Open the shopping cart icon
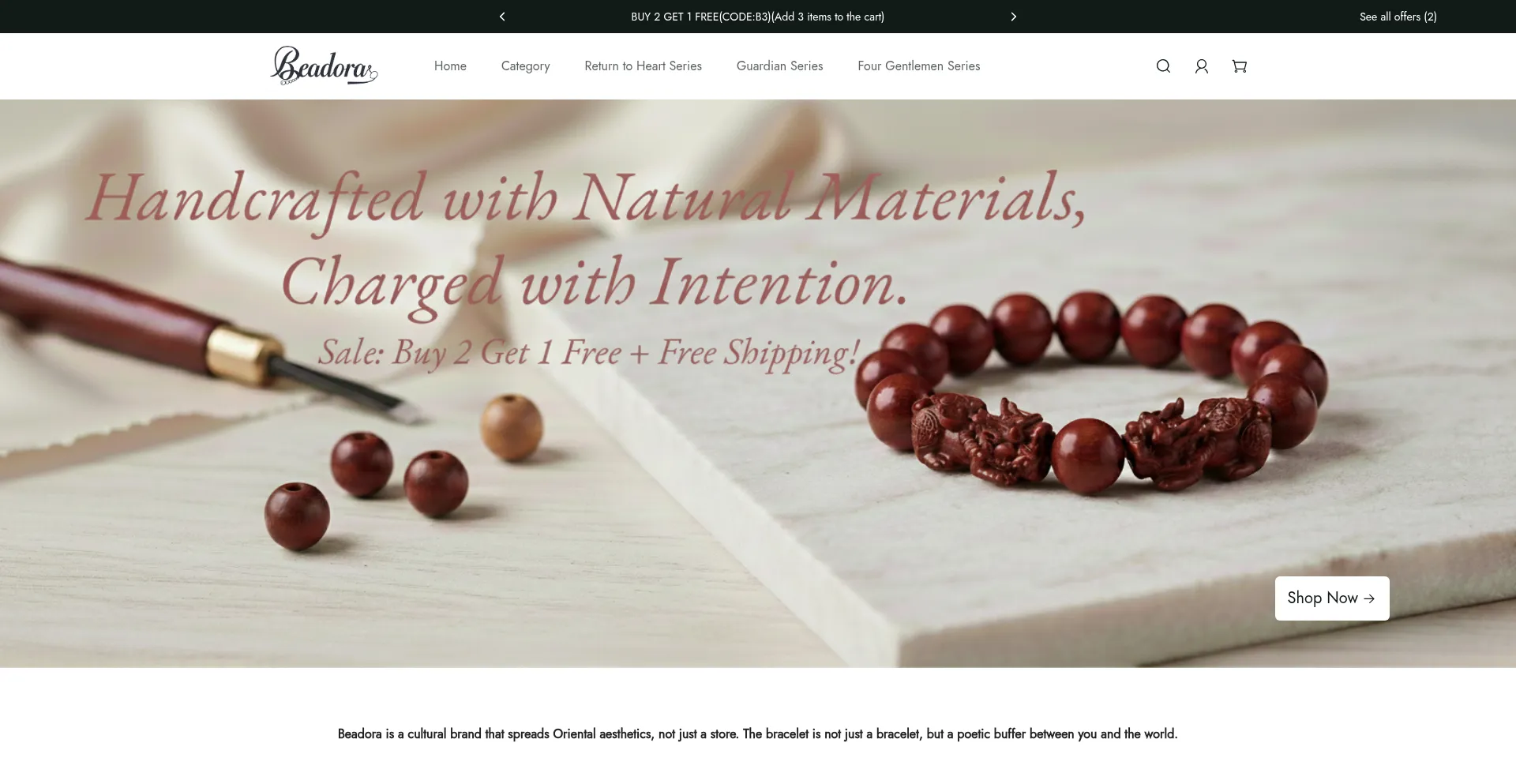 click(1240, 66)
